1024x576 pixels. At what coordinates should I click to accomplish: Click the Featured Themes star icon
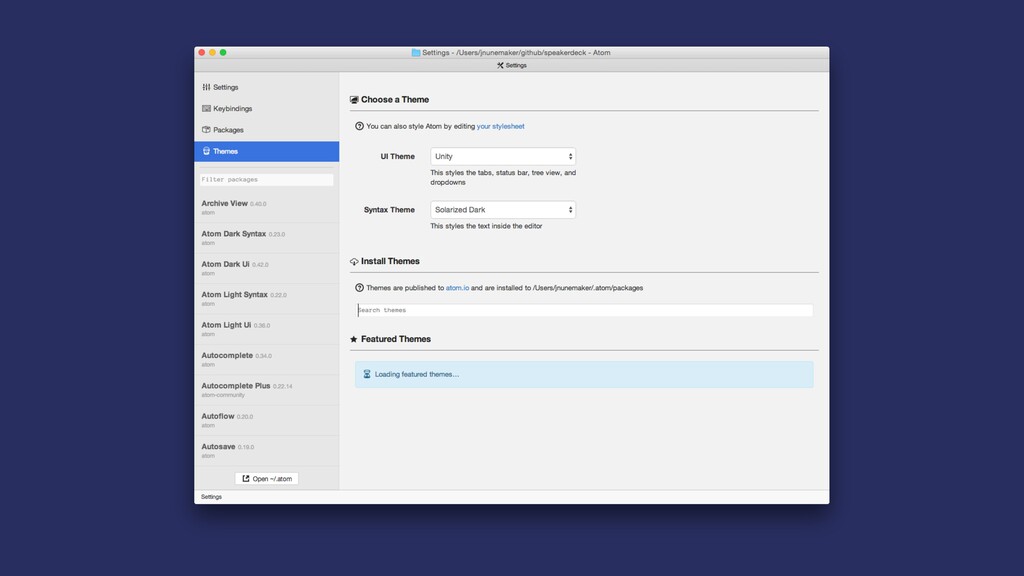tap(354, 339)
